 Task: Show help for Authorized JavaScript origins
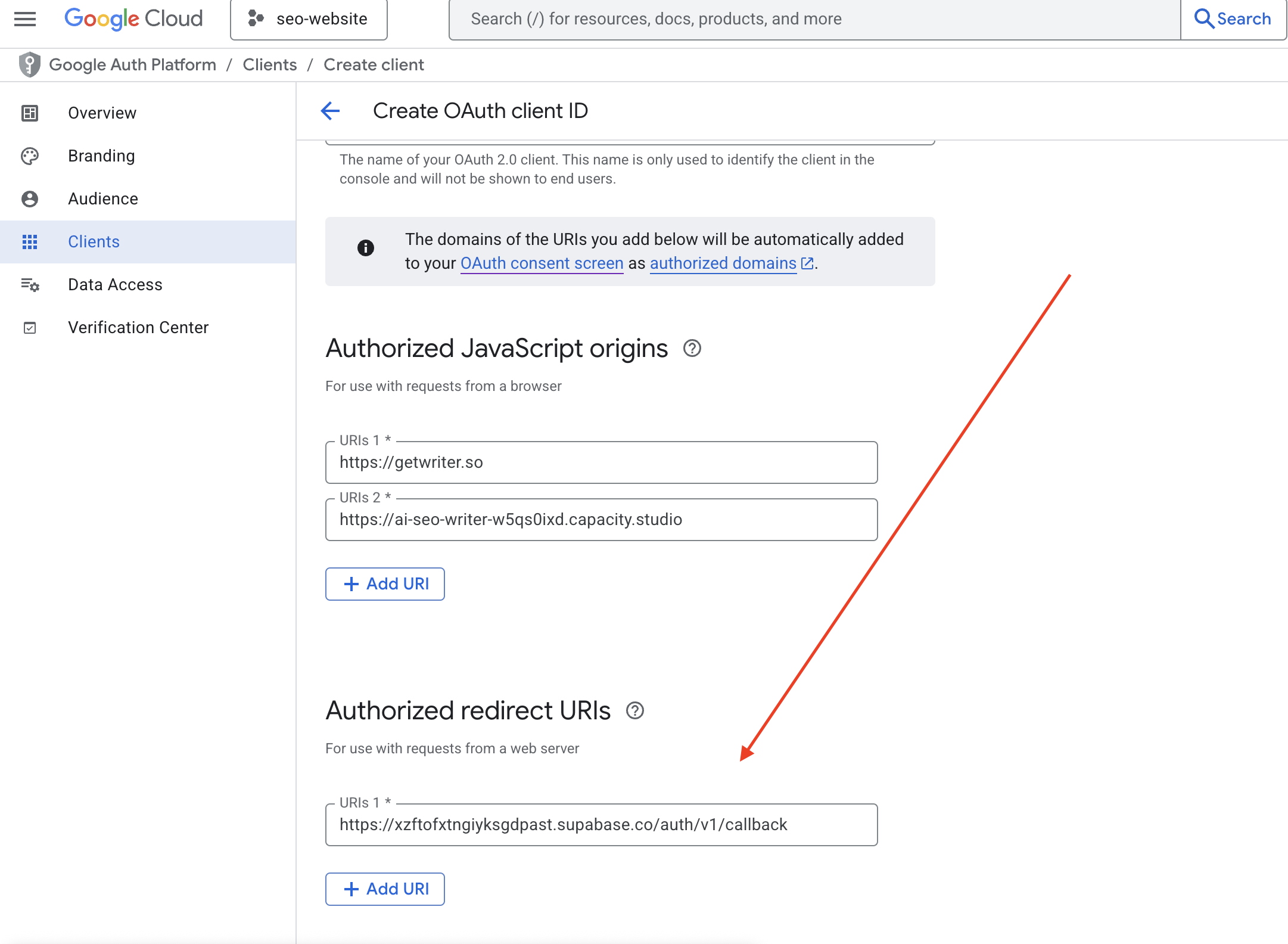(x=692, y=348)
